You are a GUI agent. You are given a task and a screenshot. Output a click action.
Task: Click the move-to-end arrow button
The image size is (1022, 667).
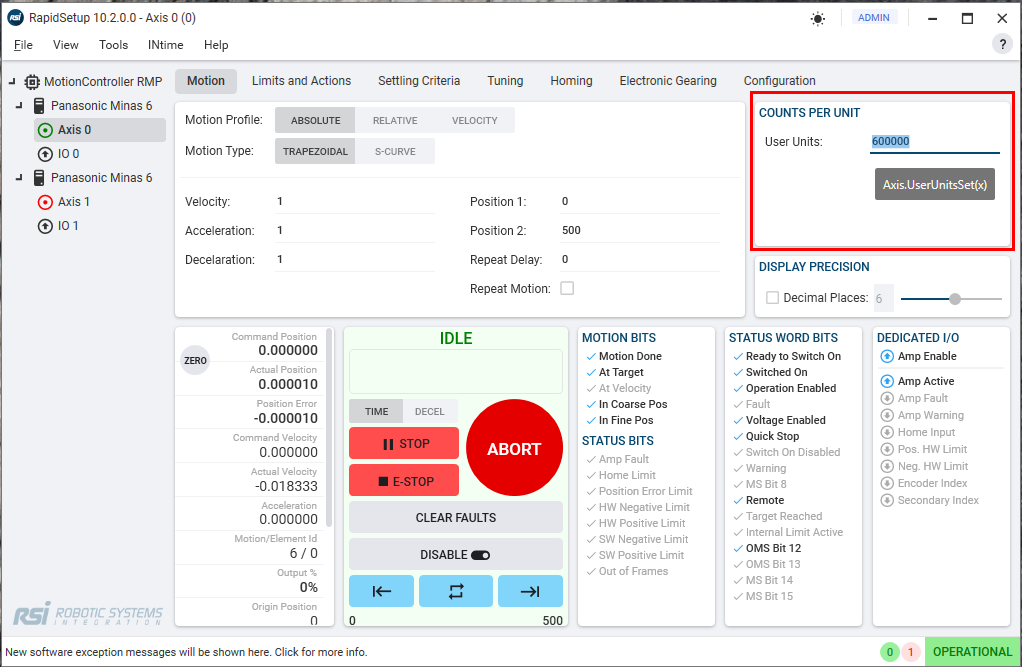(x=530, y=591)
